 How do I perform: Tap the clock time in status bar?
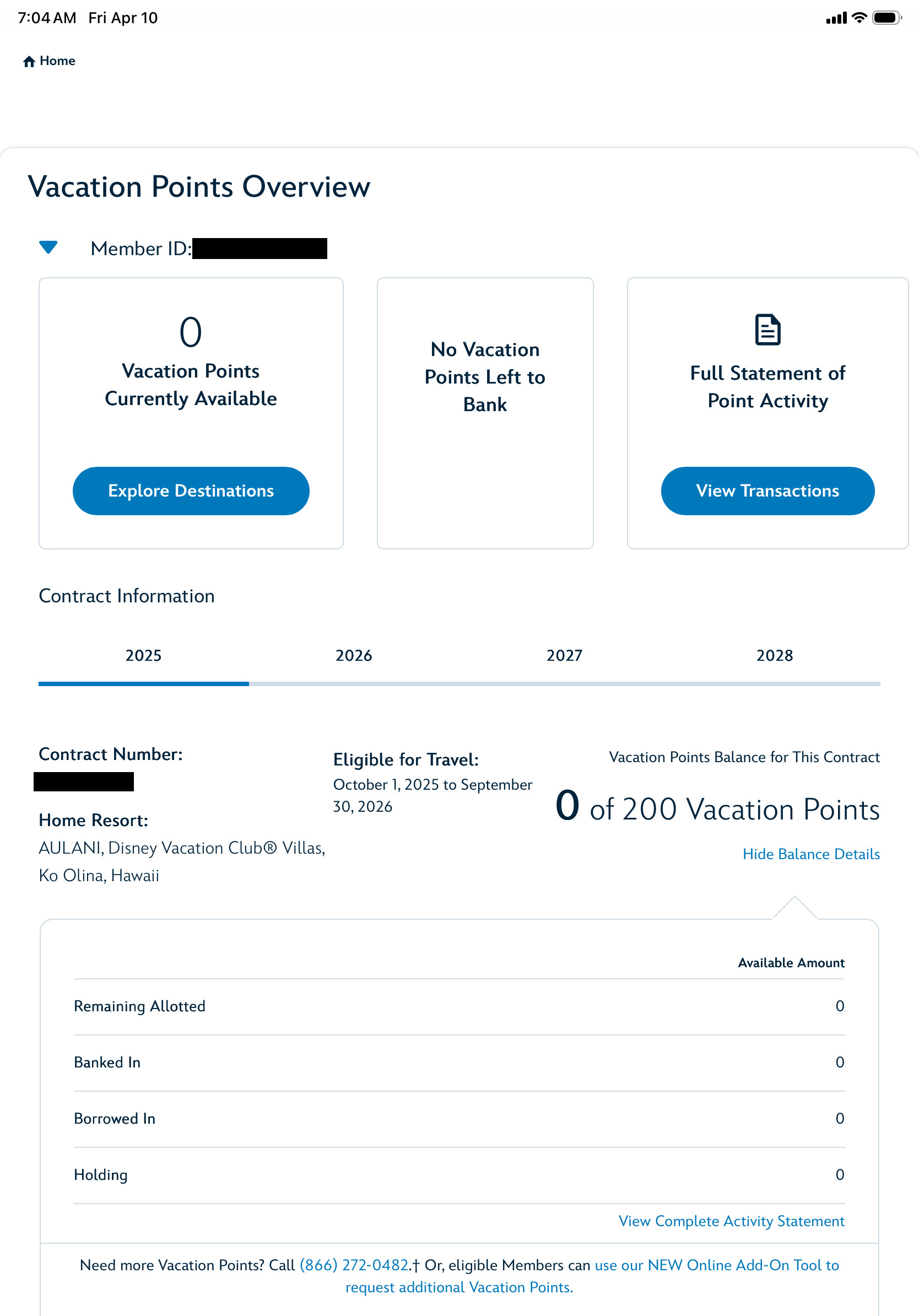coord(47,18)
